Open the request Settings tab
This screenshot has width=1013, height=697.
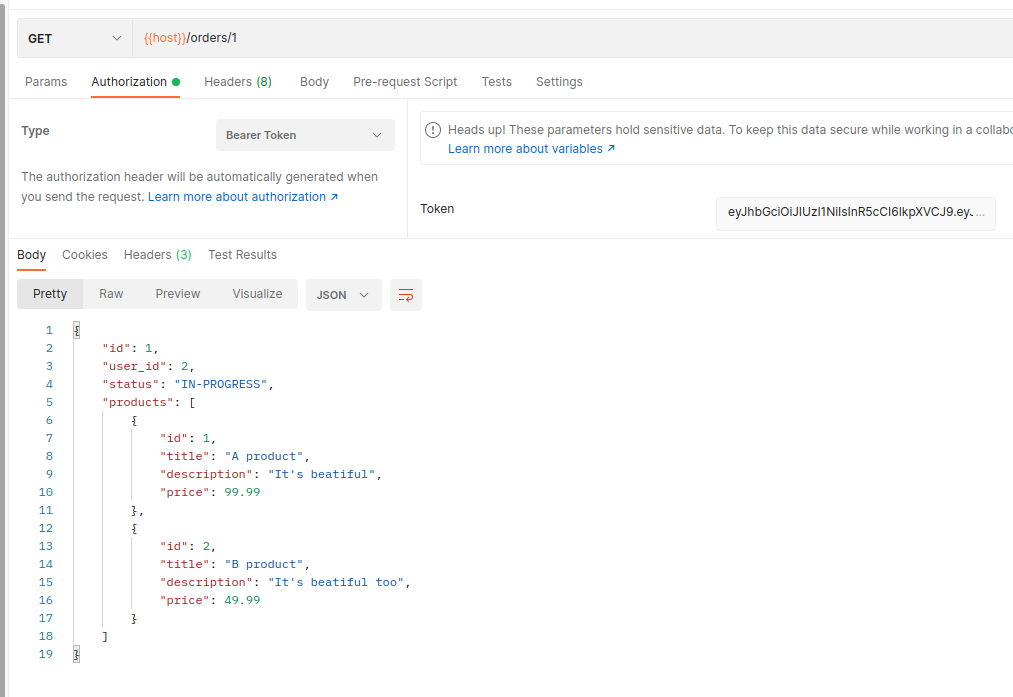tap(559, 82)
